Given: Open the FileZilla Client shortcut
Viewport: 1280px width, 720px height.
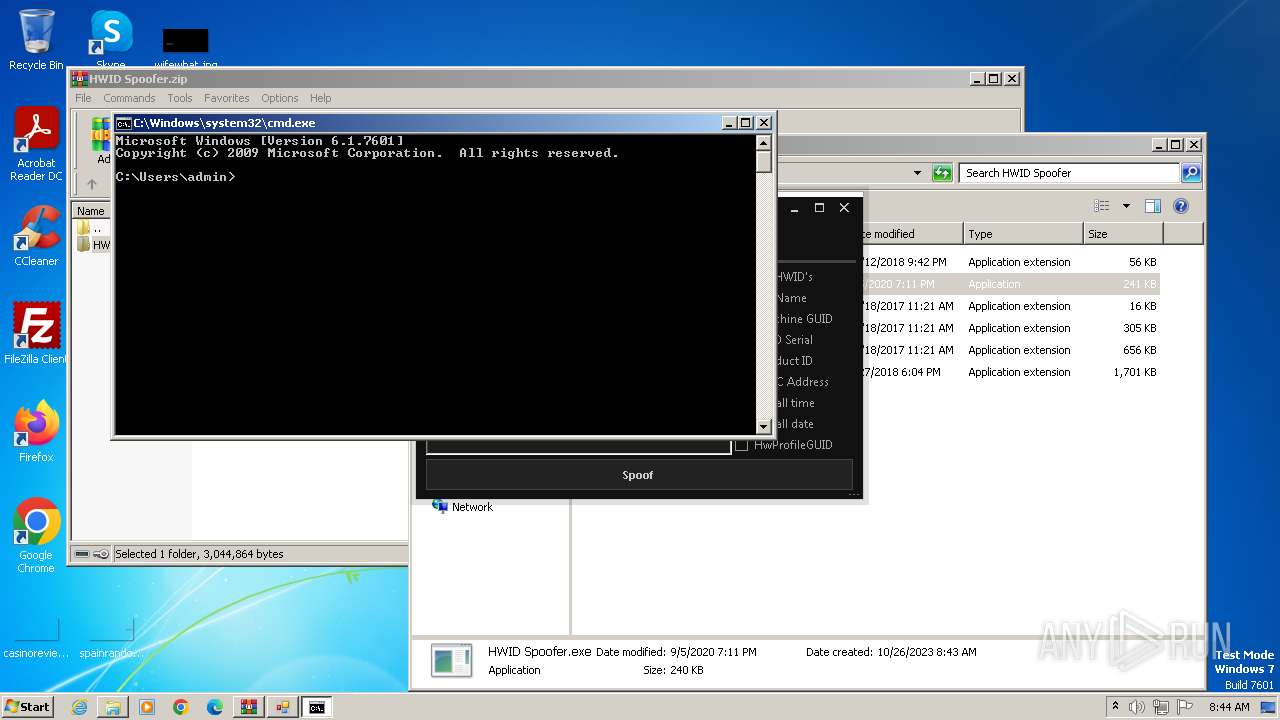Looking at the screenshot, I should point(36,333).
